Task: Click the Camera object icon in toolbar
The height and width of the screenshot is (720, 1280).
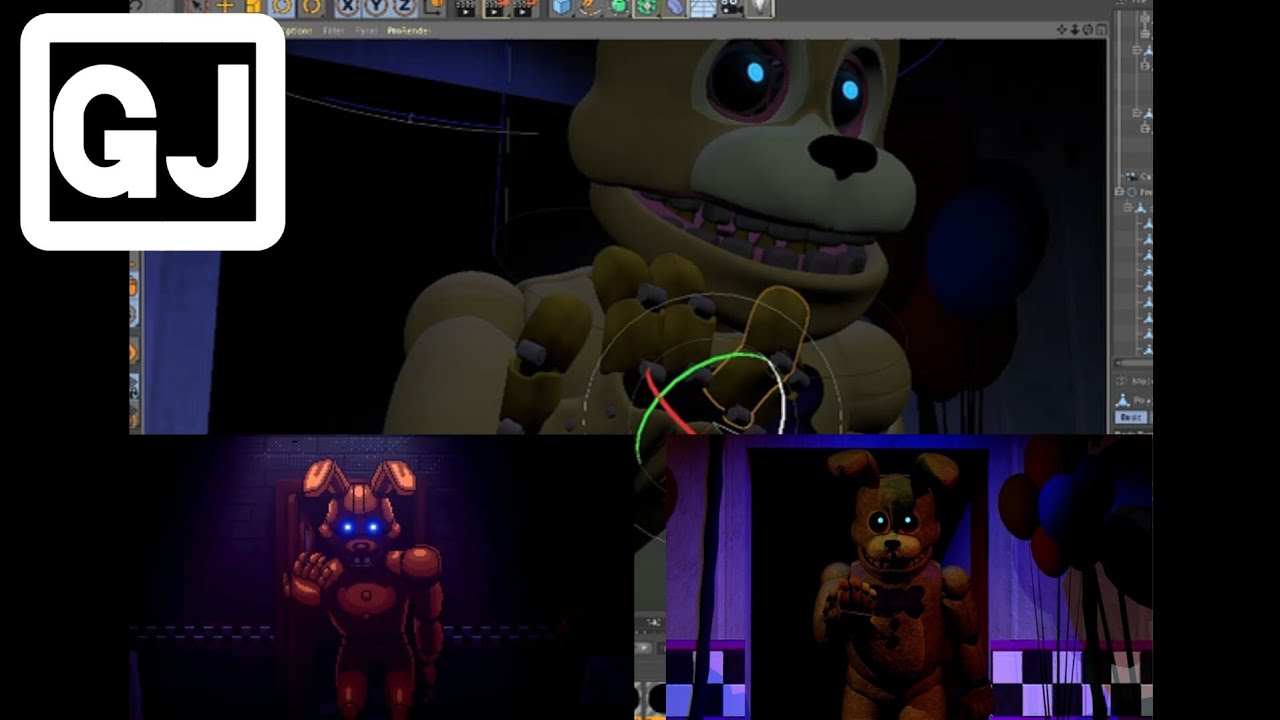Action: tap(732, 8)
